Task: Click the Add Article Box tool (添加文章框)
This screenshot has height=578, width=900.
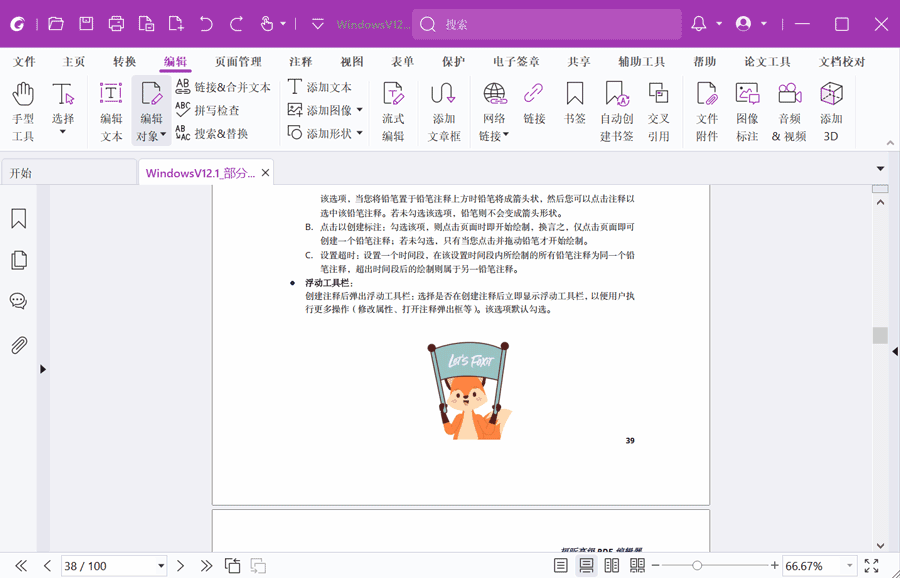Action: [444, 111]
